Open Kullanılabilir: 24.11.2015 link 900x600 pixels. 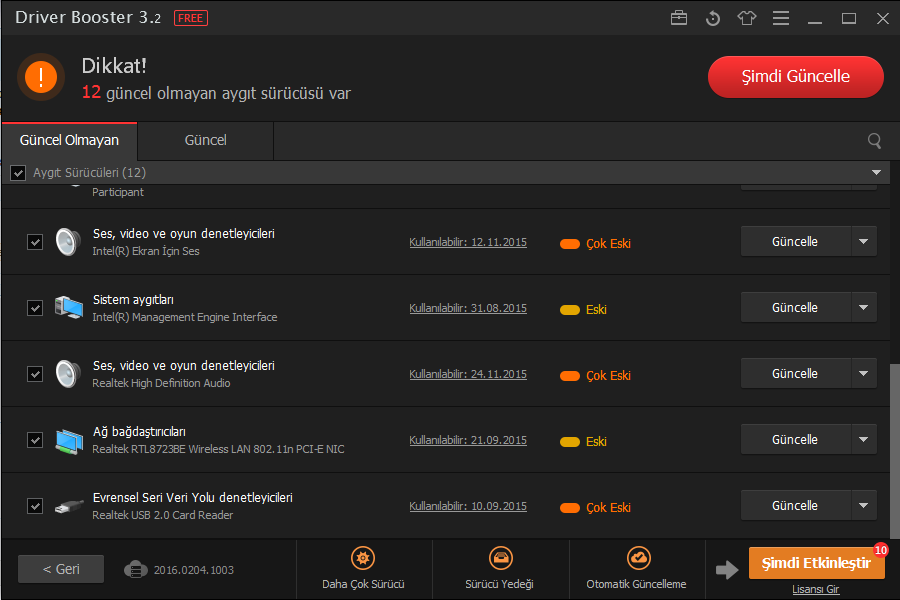[x=468, y=374]
